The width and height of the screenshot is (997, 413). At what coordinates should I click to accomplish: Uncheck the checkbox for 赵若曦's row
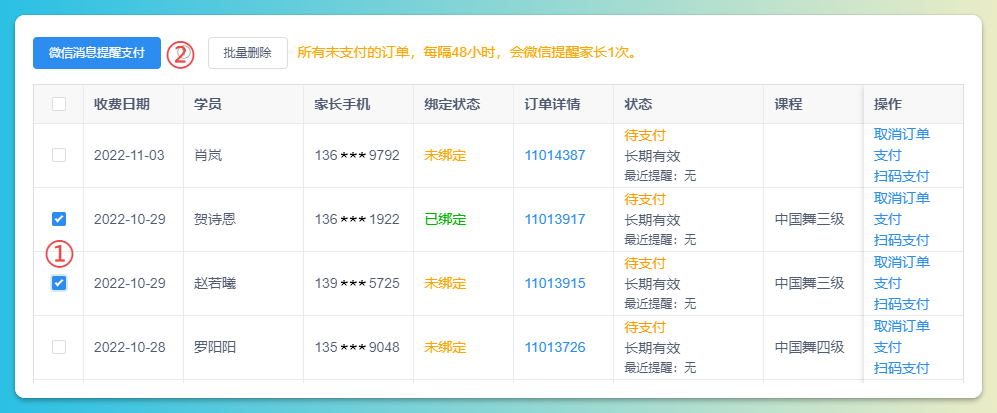point(58,283)
